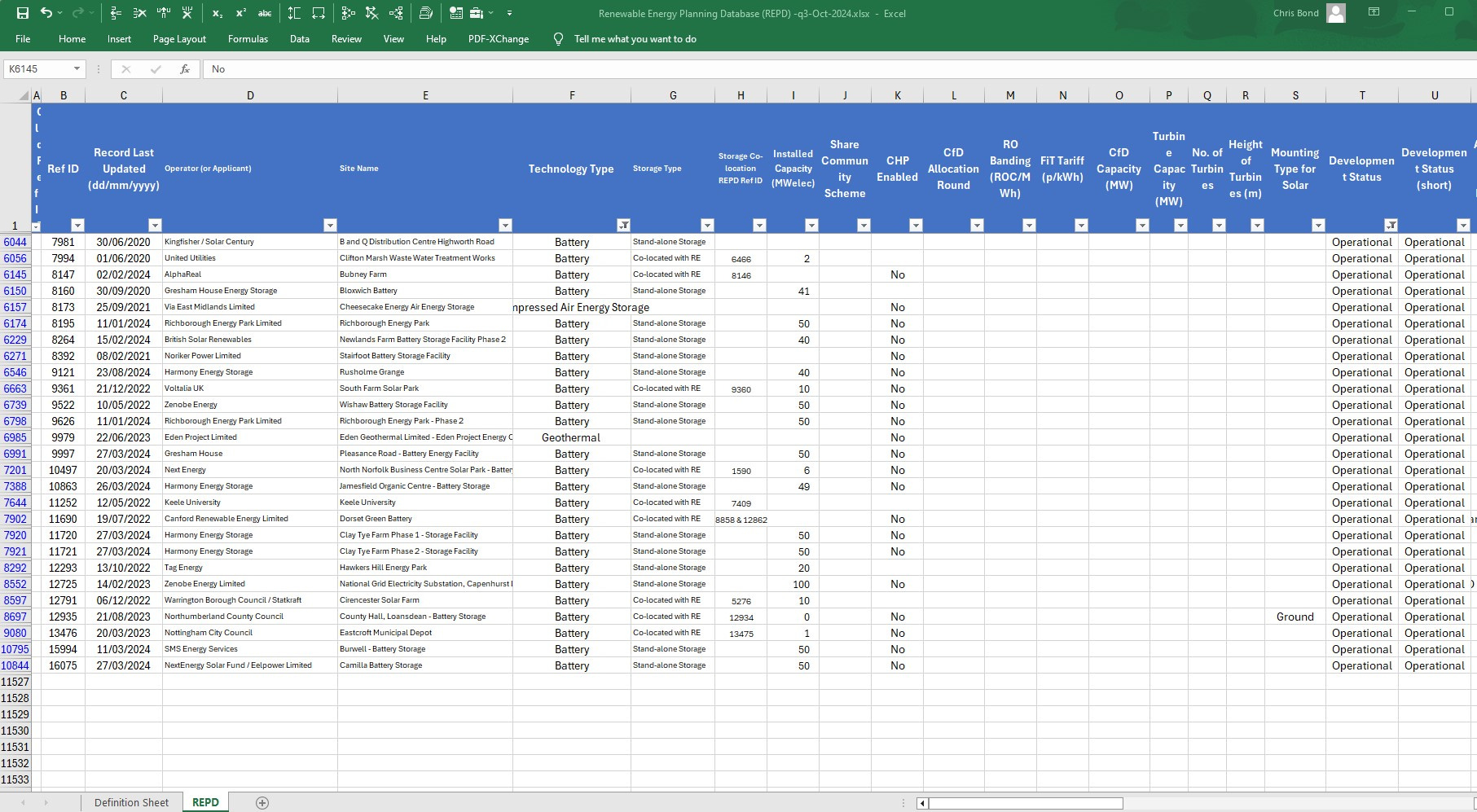Click the Delete Sheet Rows icon

pos(140,13)
